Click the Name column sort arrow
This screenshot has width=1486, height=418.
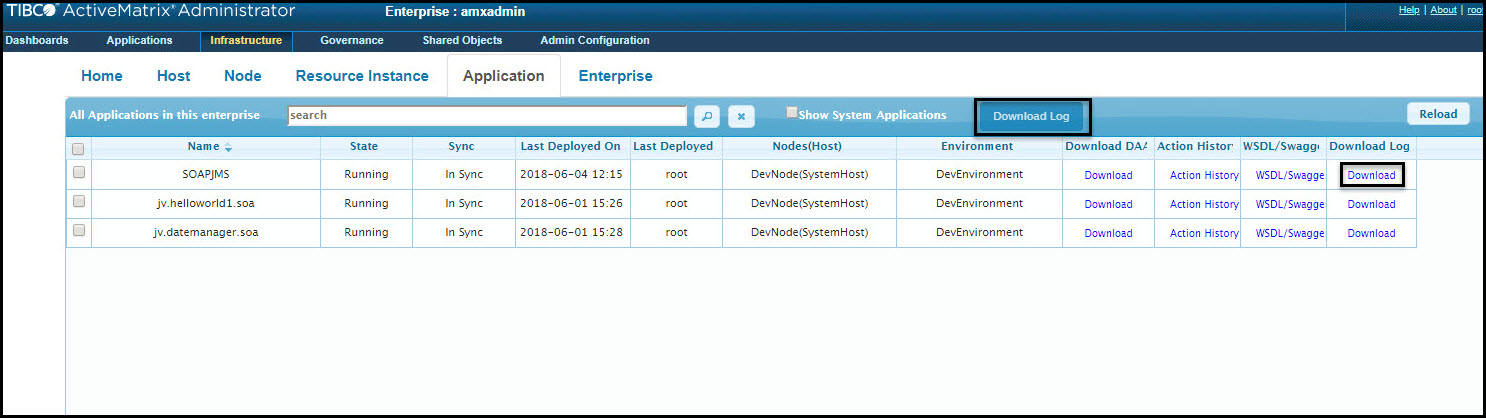point(228,148)
